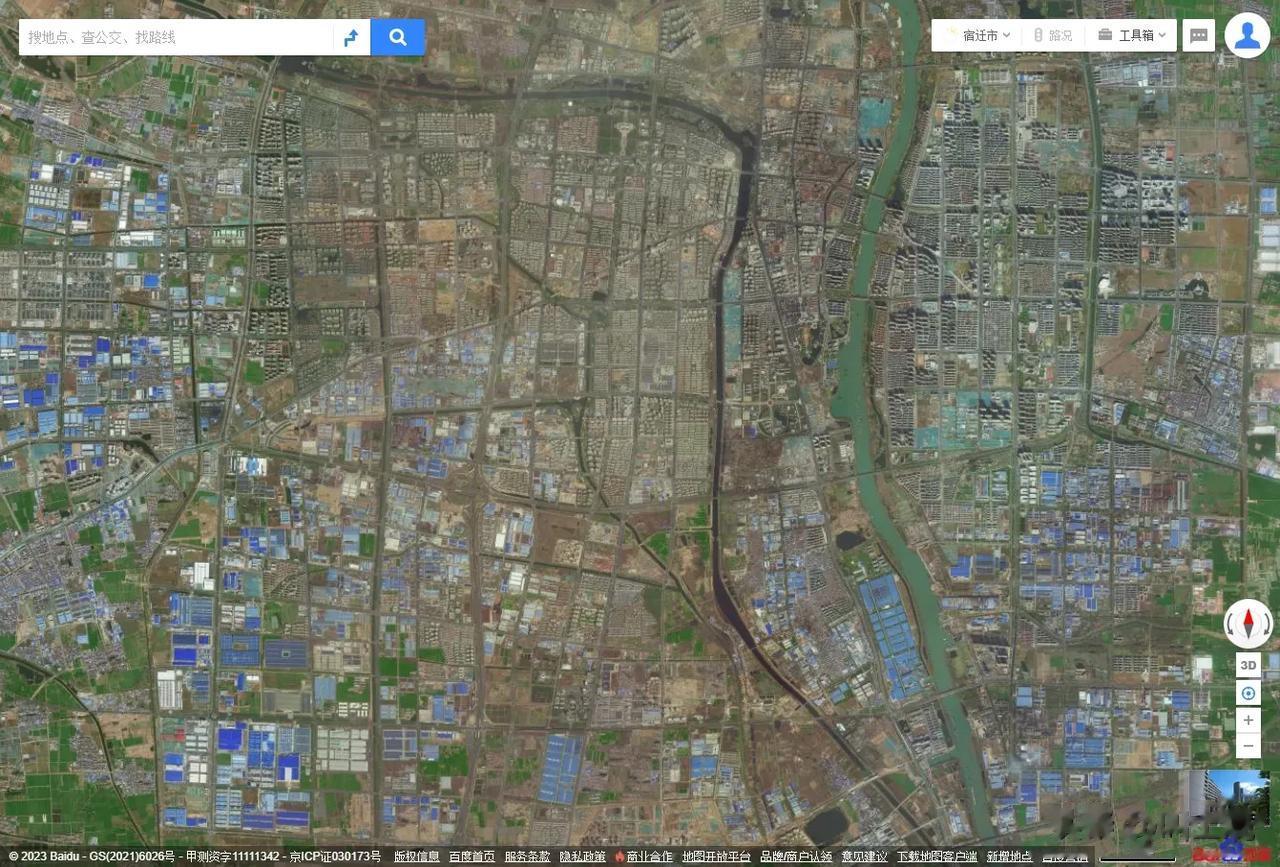This screenshot has width=1280, height=867.
Task: Toggle the 路况 traffic layer
Action: (x=1053, y=35)
